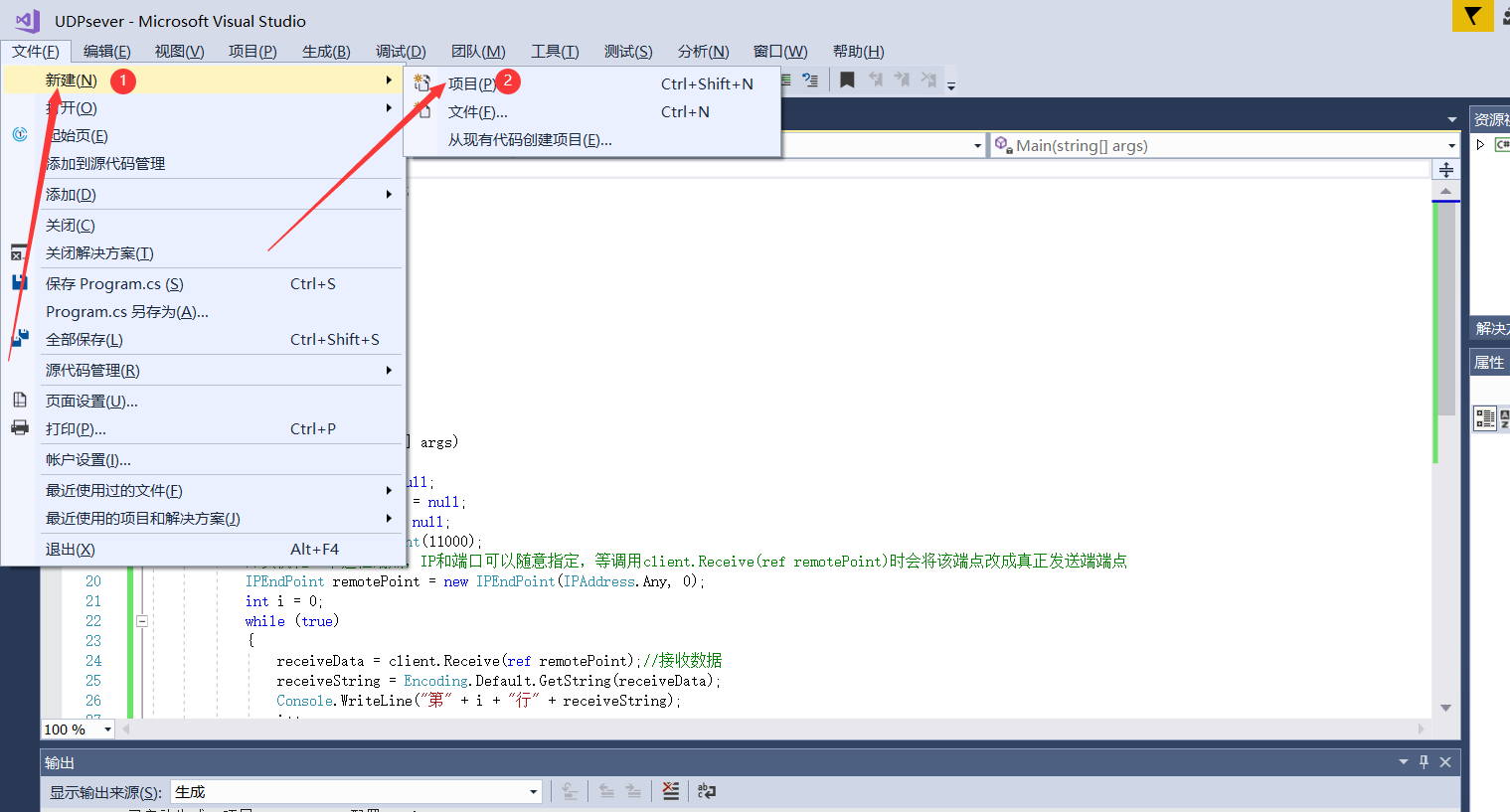Open the 工具(T) menu
This screenshot has width=1510, height=812.
click(x=555, y=51)
